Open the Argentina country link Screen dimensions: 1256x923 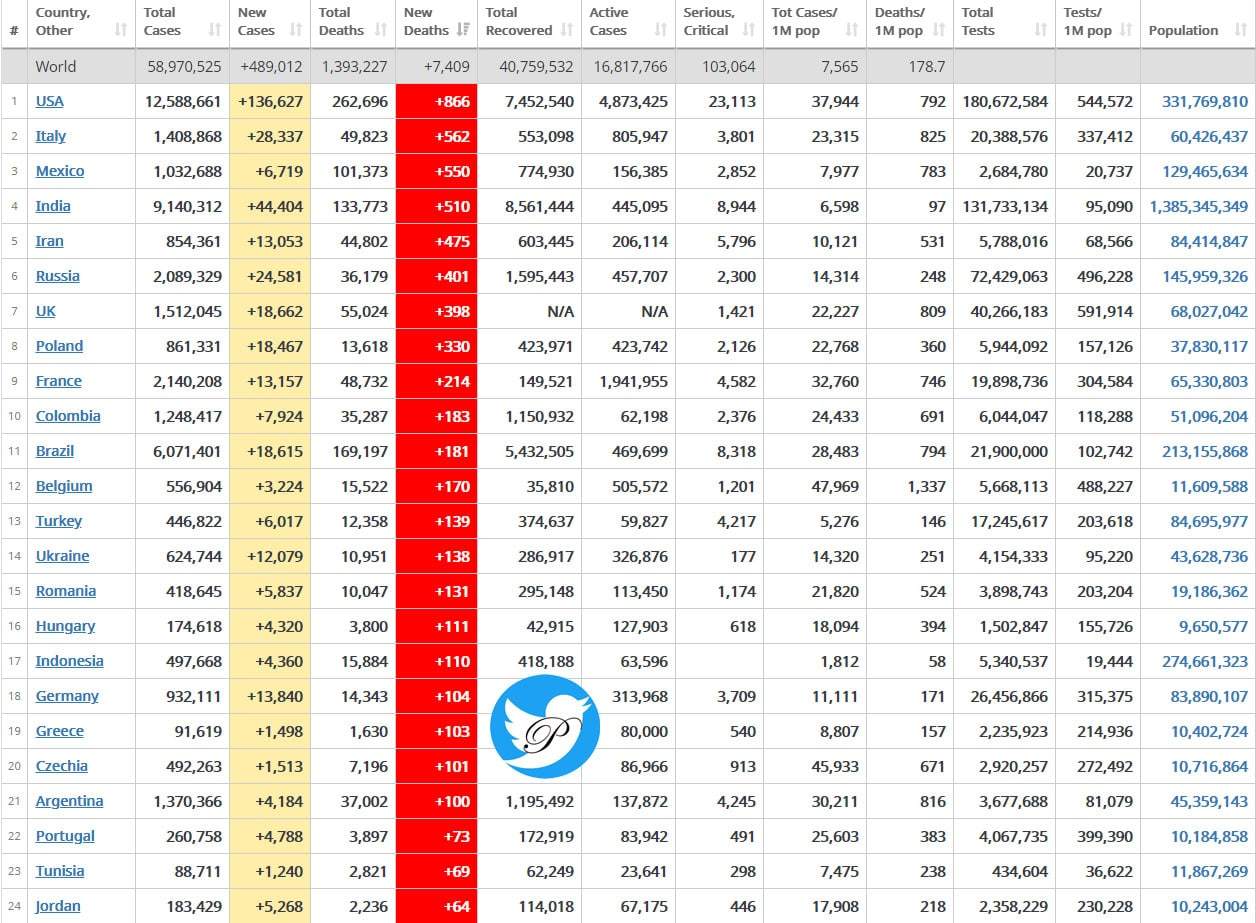69,801
